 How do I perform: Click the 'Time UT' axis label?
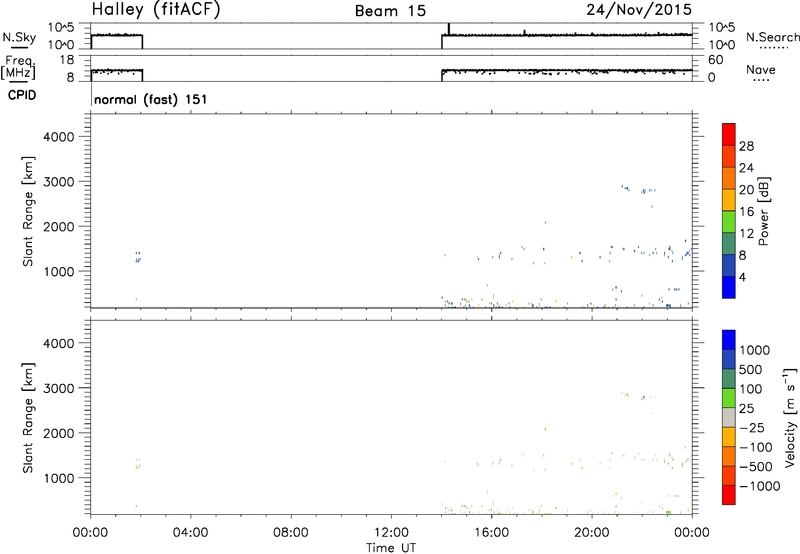[x=391, y=548]
